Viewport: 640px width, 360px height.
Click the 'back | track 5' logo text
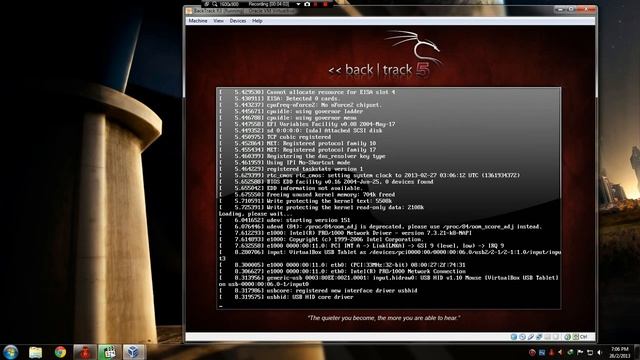(380, 70)
